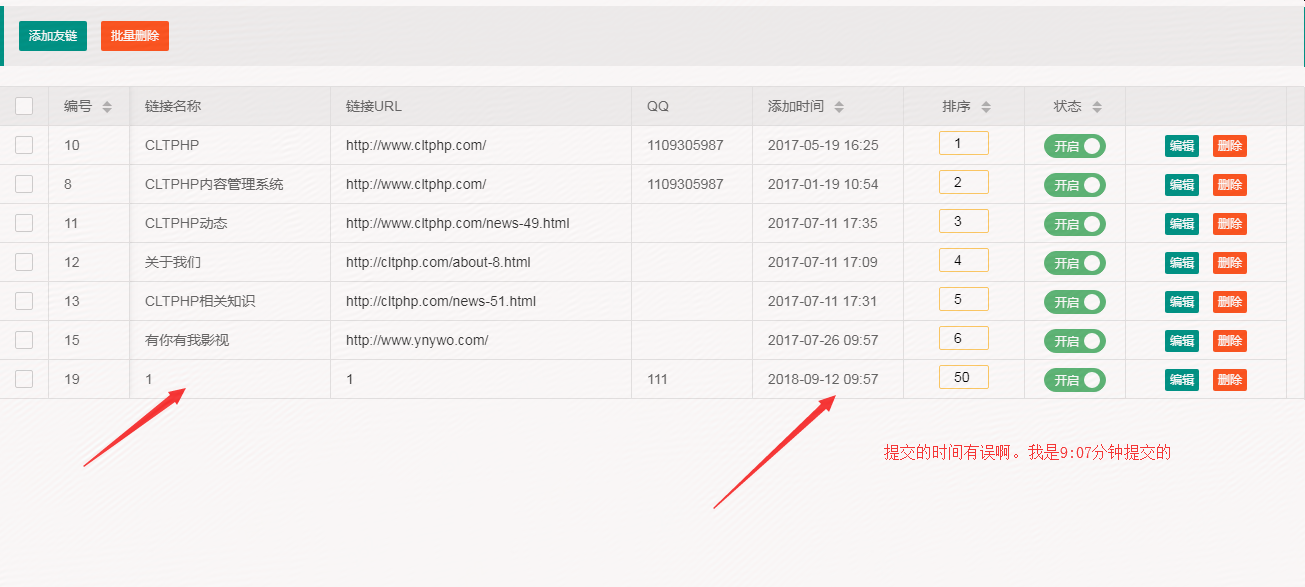Toggle 开启 switch for 关于我们

pos(1075,263)
